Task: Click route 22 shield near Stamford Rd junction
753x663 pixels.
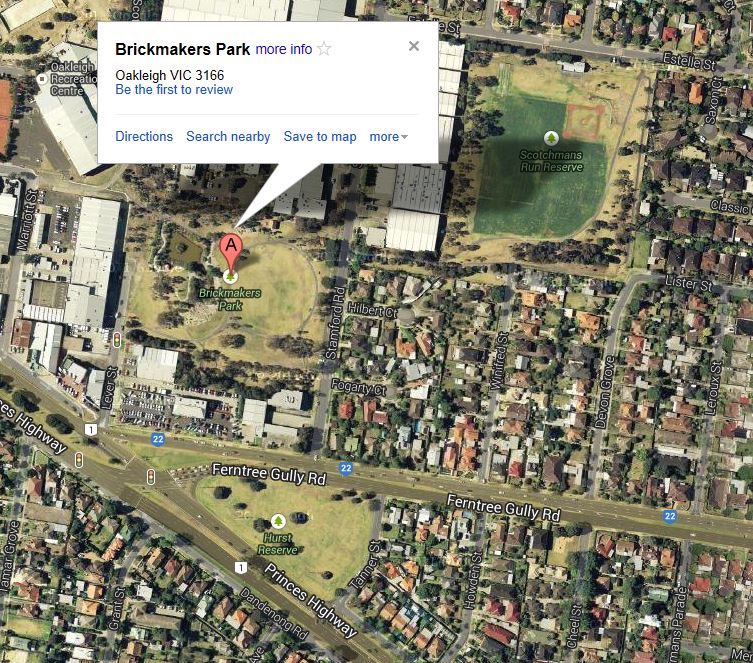Action: [x=345, y=468]
